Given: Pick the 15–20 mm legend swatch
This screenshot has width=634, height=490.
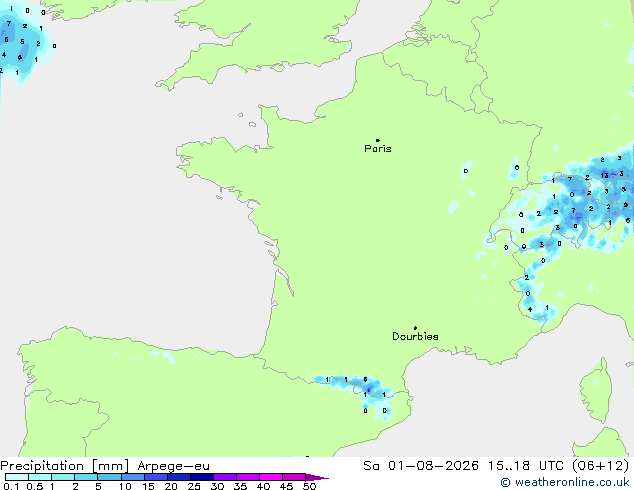Looking at the screenshot, I should (155, 477).
